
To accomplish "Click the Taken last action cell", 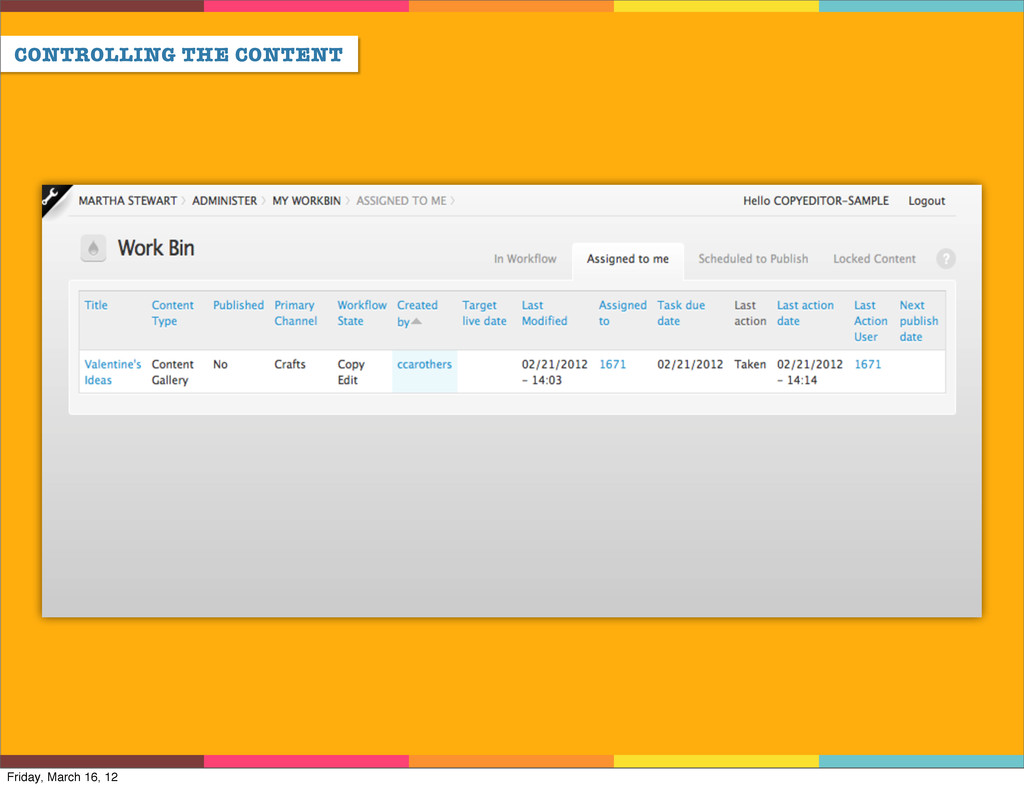I will (x=750, y=364).
